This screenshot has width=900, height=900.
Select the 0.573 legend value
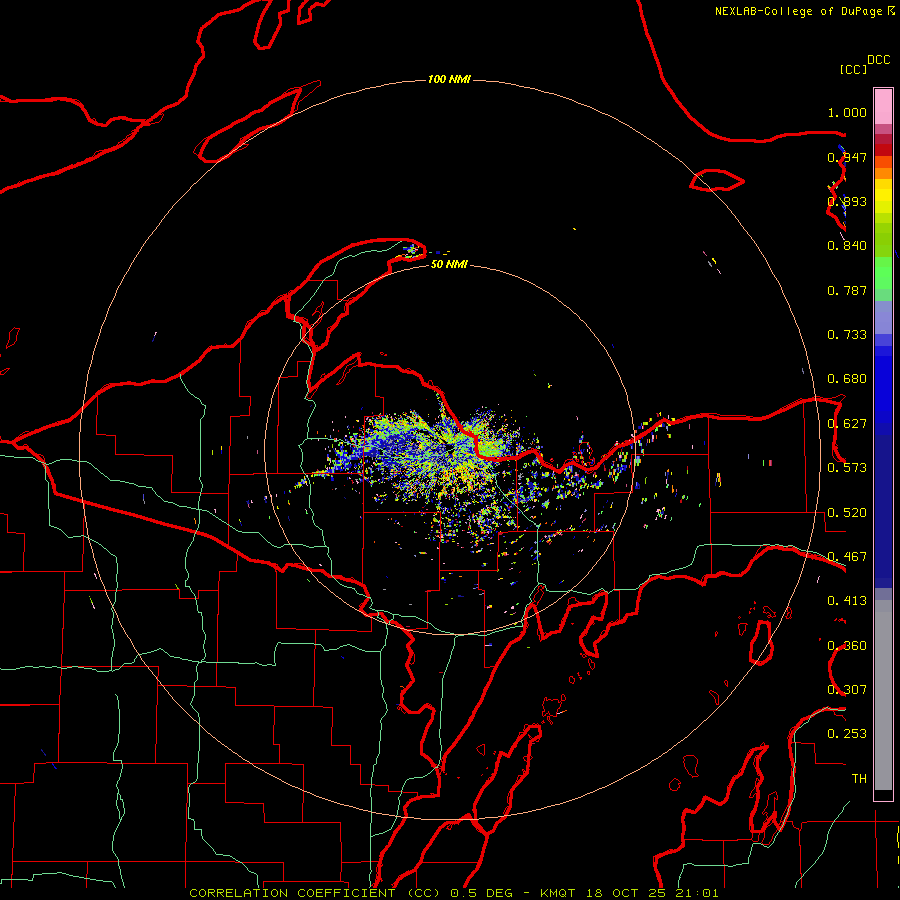pos(847,468)
